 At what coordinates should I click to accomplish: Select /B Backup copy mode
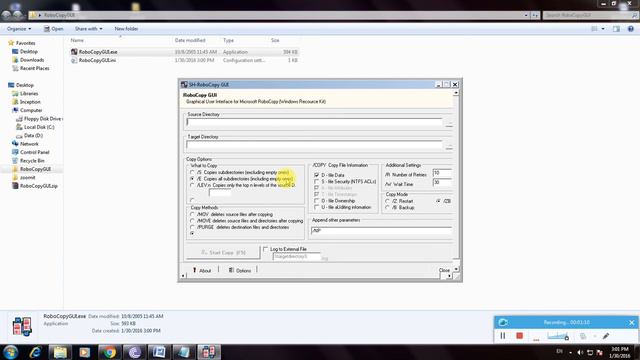(x=387, y=208)
